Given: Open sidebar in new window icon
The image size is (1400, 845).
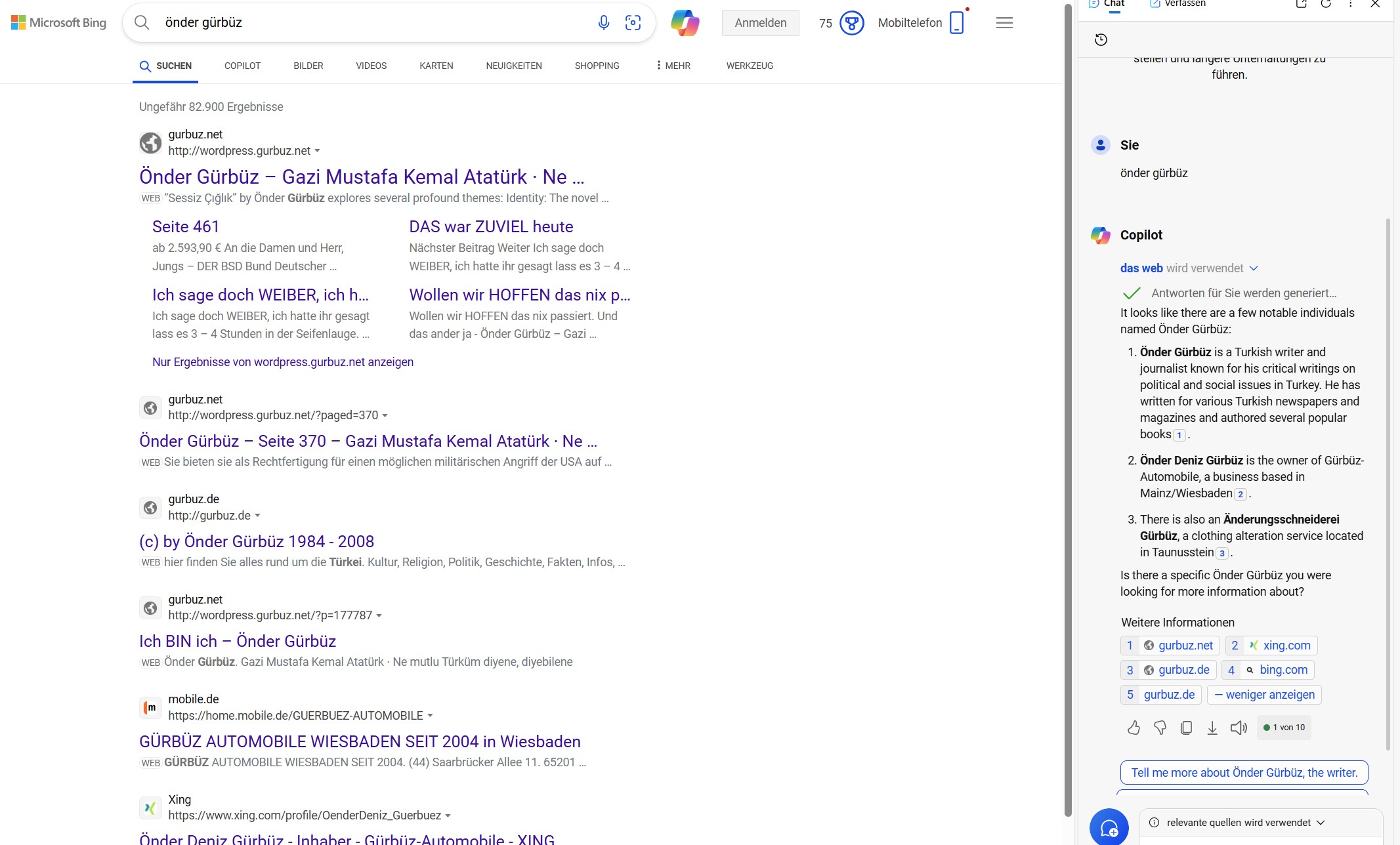Looking at the screenshot, I should 1301,3.
